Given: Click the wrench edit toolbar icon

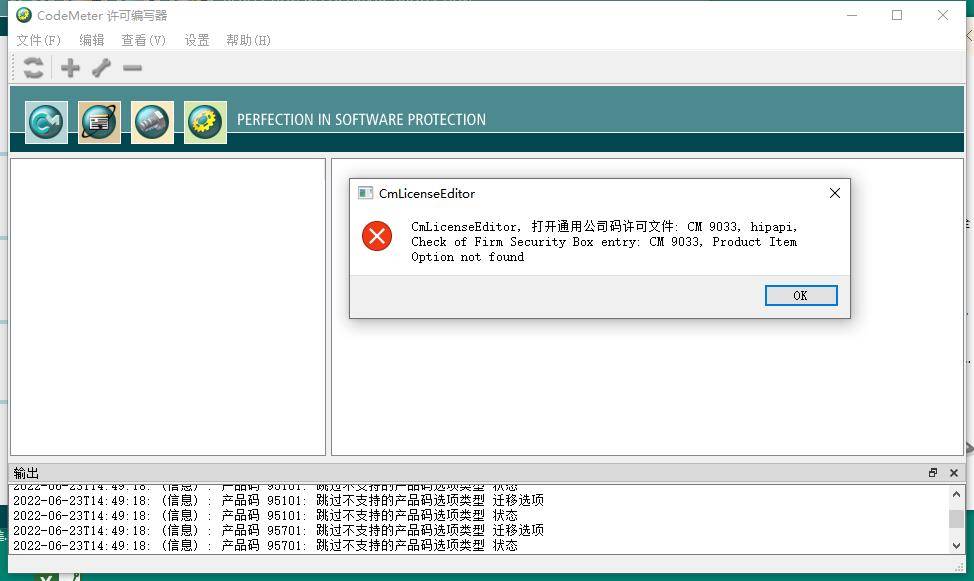Looking at the screenshot, I should click(x=101, y=68).
